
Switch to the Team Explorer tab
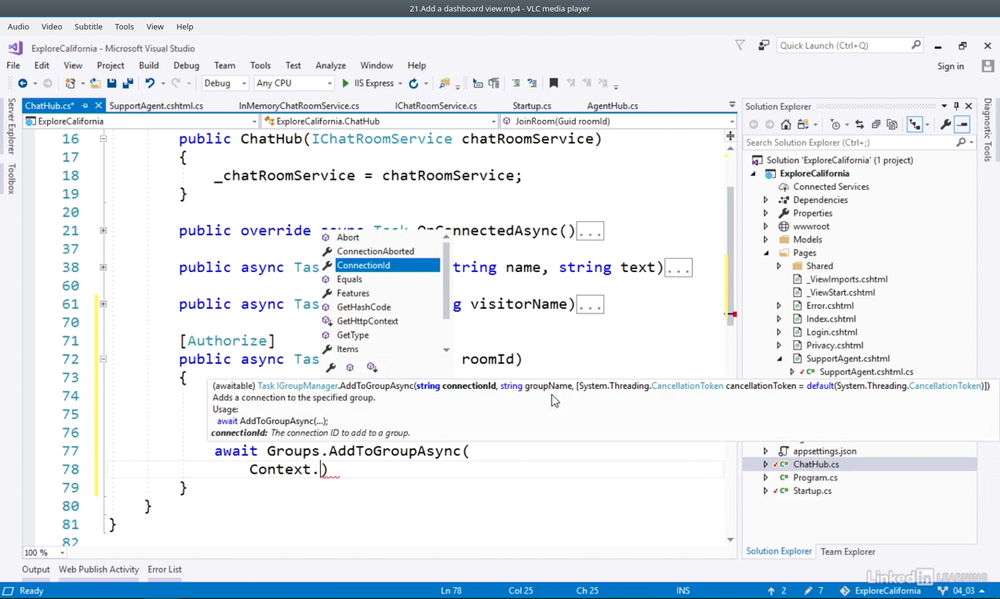(848, 552)
